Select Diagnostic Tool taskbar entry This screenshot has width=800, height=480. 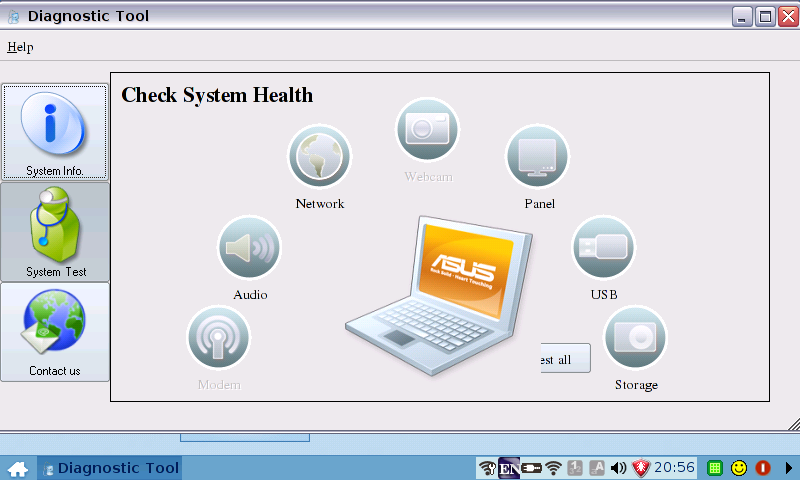[x=110, y=468]
